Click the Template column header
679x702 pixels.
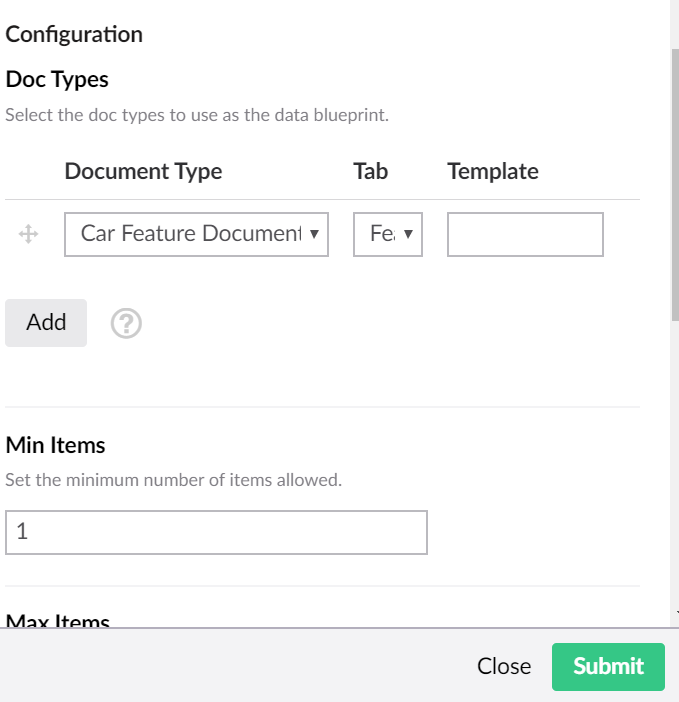click(x=493, y=171)
